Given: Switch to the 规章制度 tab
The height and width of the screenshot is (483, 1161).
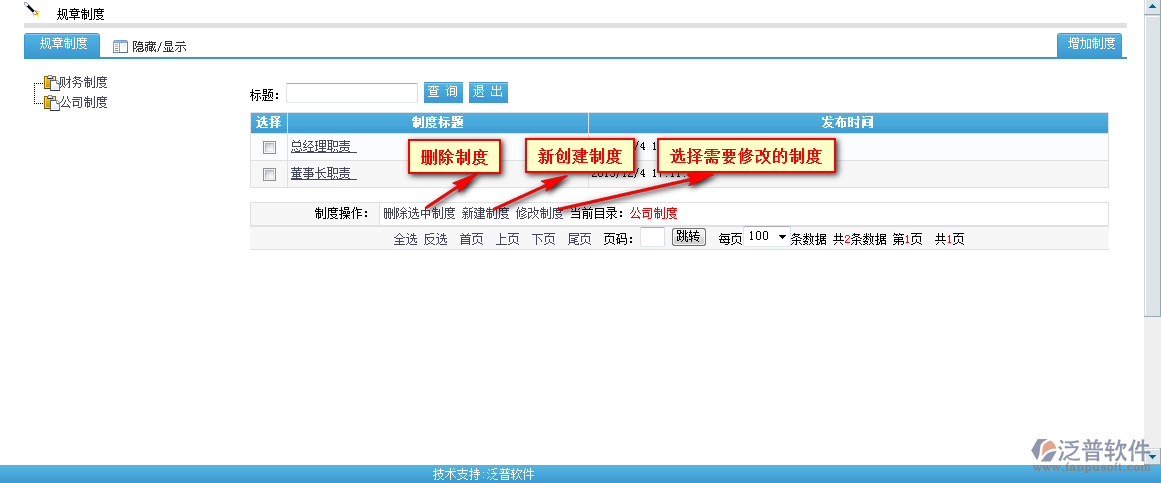Looking at the screenshot, I should [x=63, y=44].
